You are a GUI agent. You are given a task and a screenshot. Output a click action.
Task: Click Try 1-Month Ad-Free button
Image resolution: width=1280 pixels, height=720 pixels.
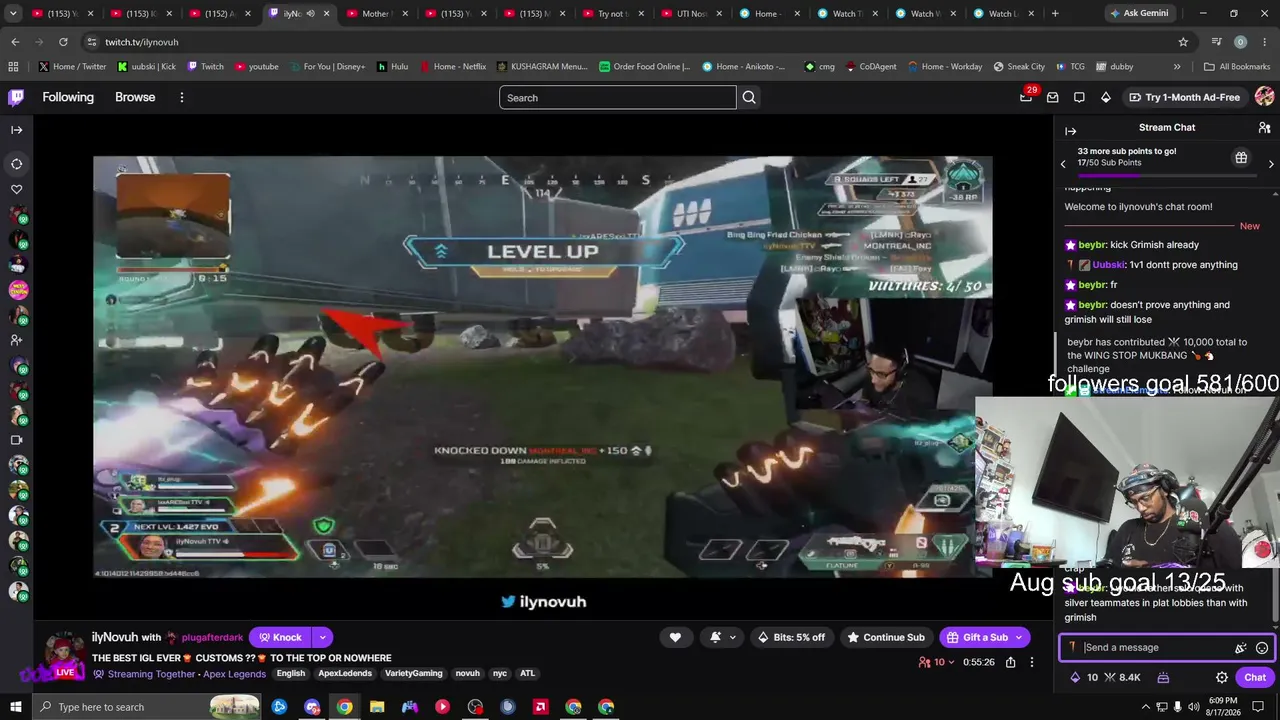[x=1185, y=97]
